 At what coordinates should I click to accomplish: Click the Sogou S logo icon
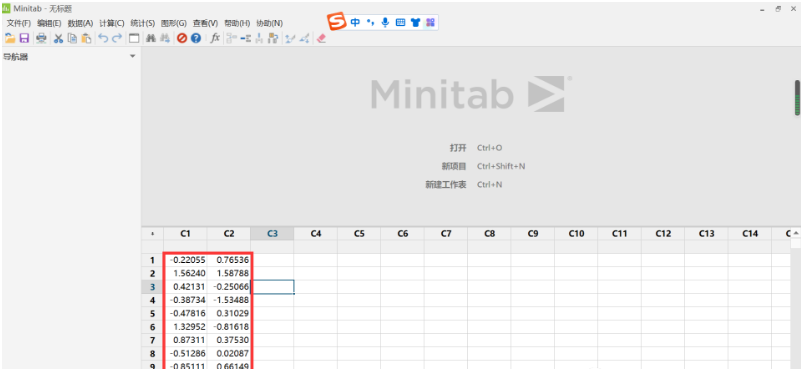(337, 22)
